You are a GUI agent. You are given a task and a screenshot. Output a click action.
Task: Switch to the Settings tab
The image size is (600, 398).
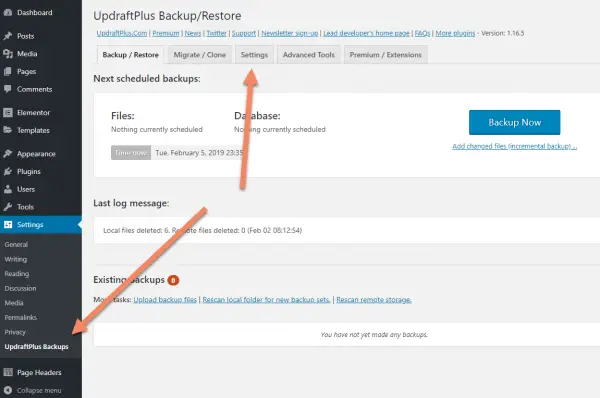click(x=254, y=55)
